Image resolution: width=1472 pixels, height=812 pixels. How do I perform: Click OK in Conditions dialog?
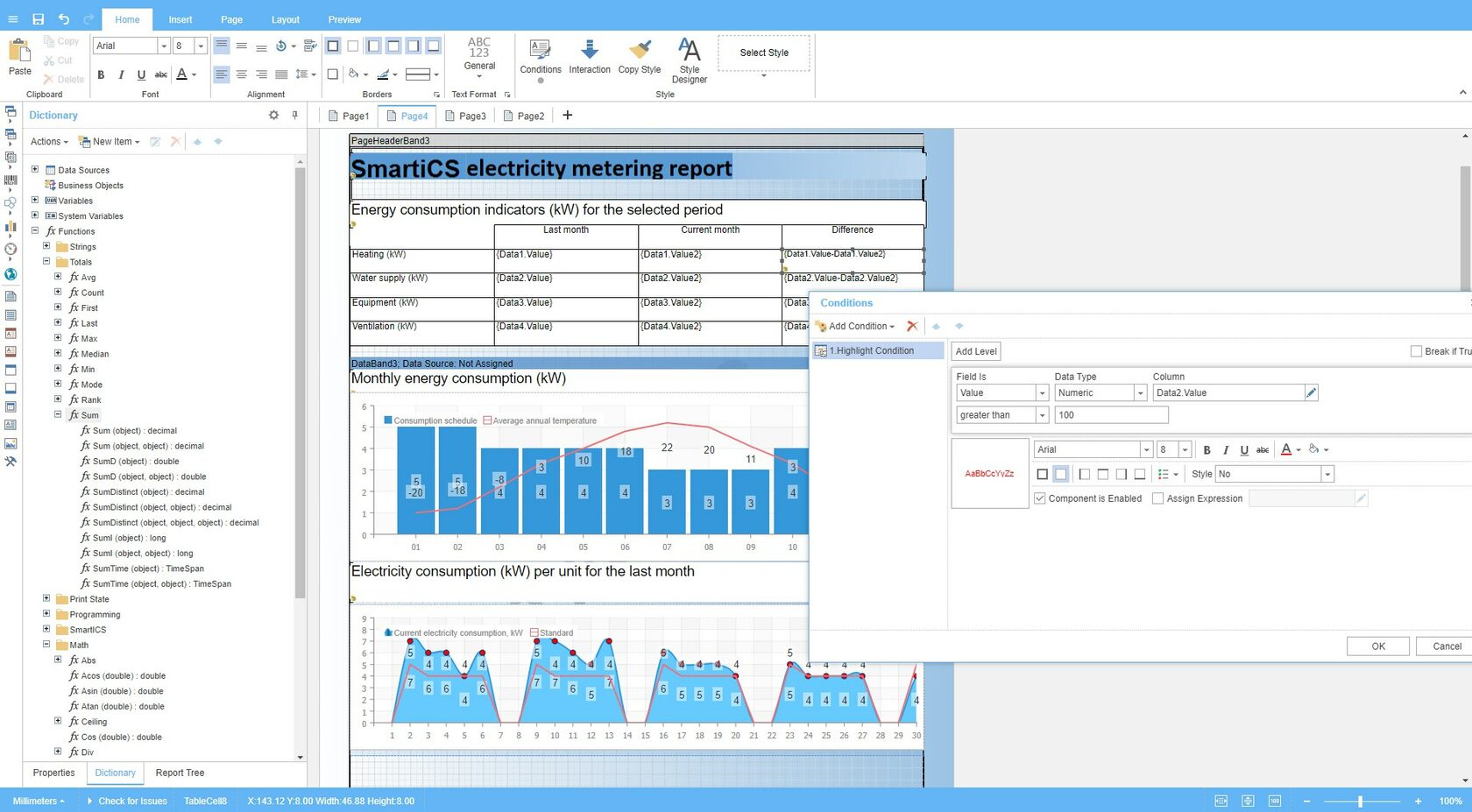click(x=1378, y=646)
